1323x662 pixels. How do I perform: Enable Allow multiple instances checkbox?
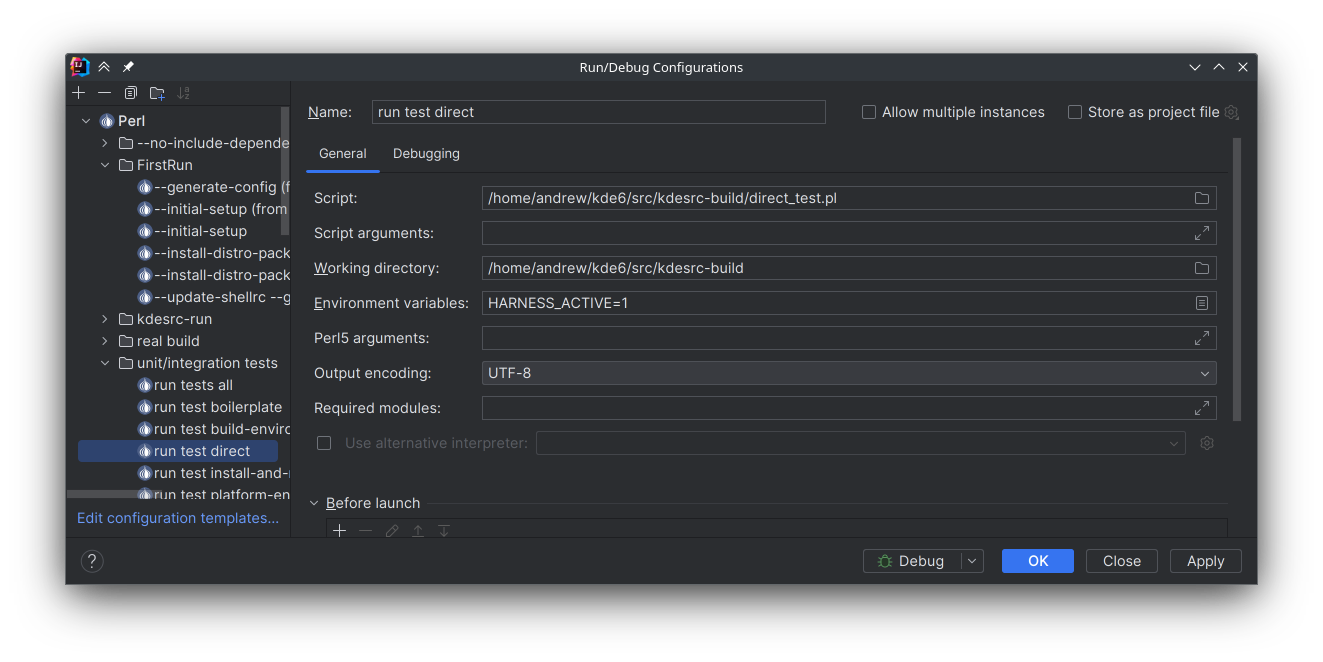pos(869,112)
